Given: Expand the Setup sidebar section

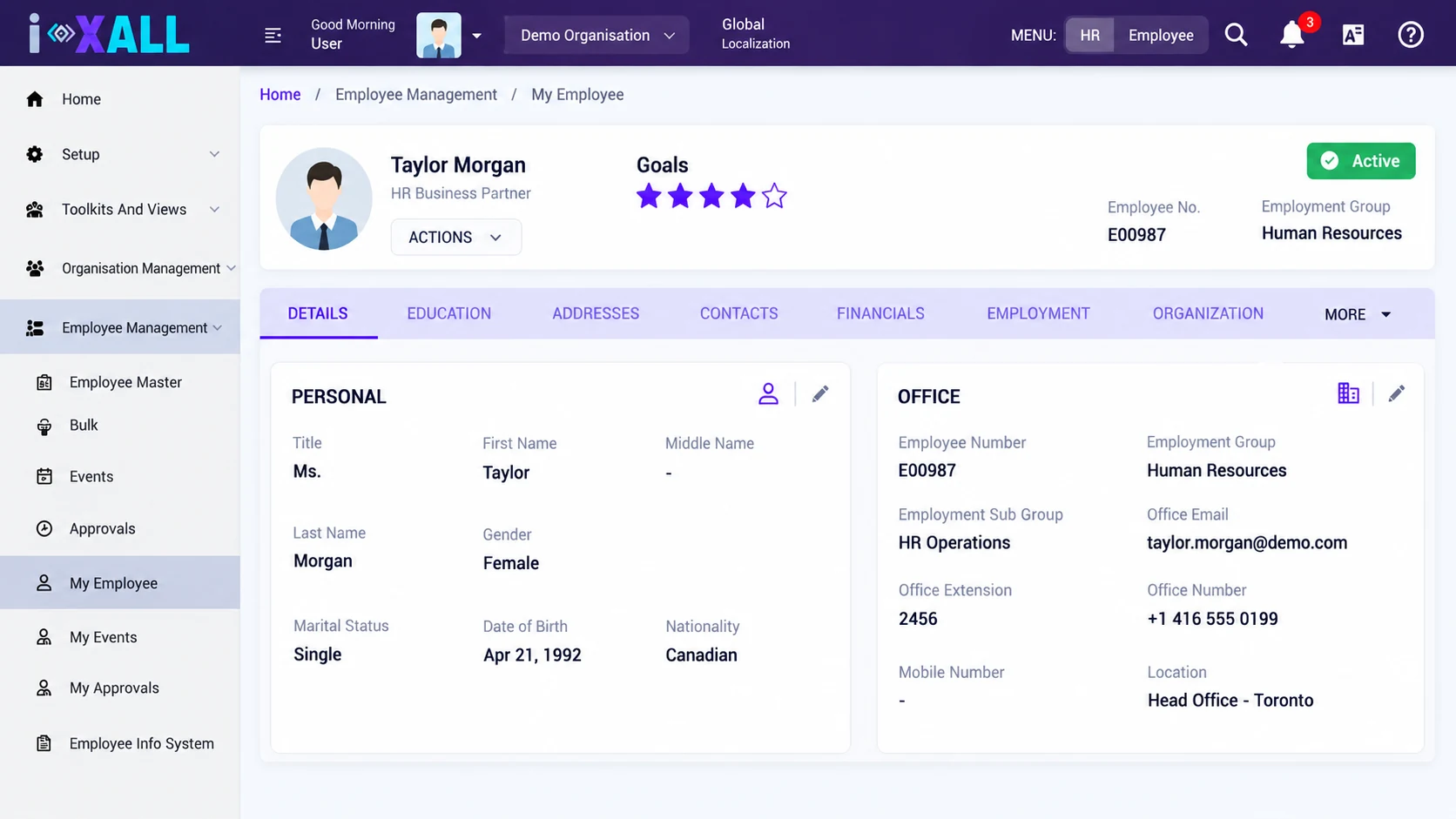Looking at the screenshot, I should click(x=120, y=154).
